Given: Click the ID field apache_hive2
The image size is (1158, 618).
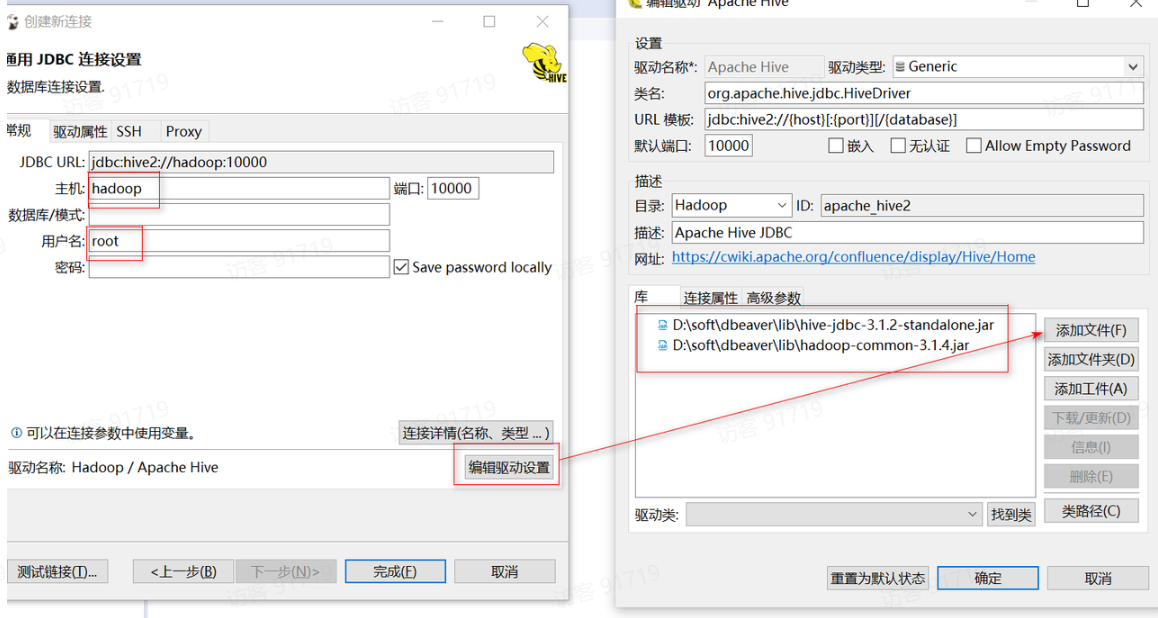Looking at the screenshot, I should (981, 205).
